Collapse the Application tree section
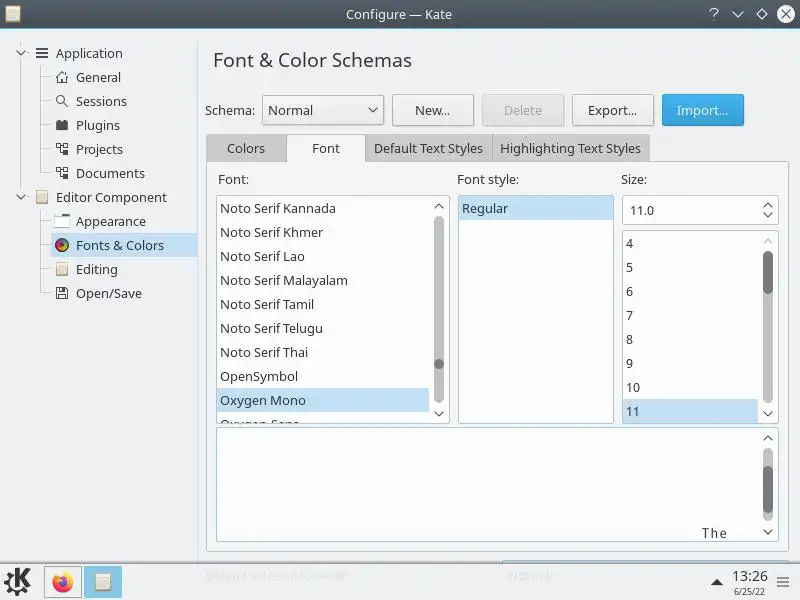Viewport: 800px width, 600px height. 21,53
